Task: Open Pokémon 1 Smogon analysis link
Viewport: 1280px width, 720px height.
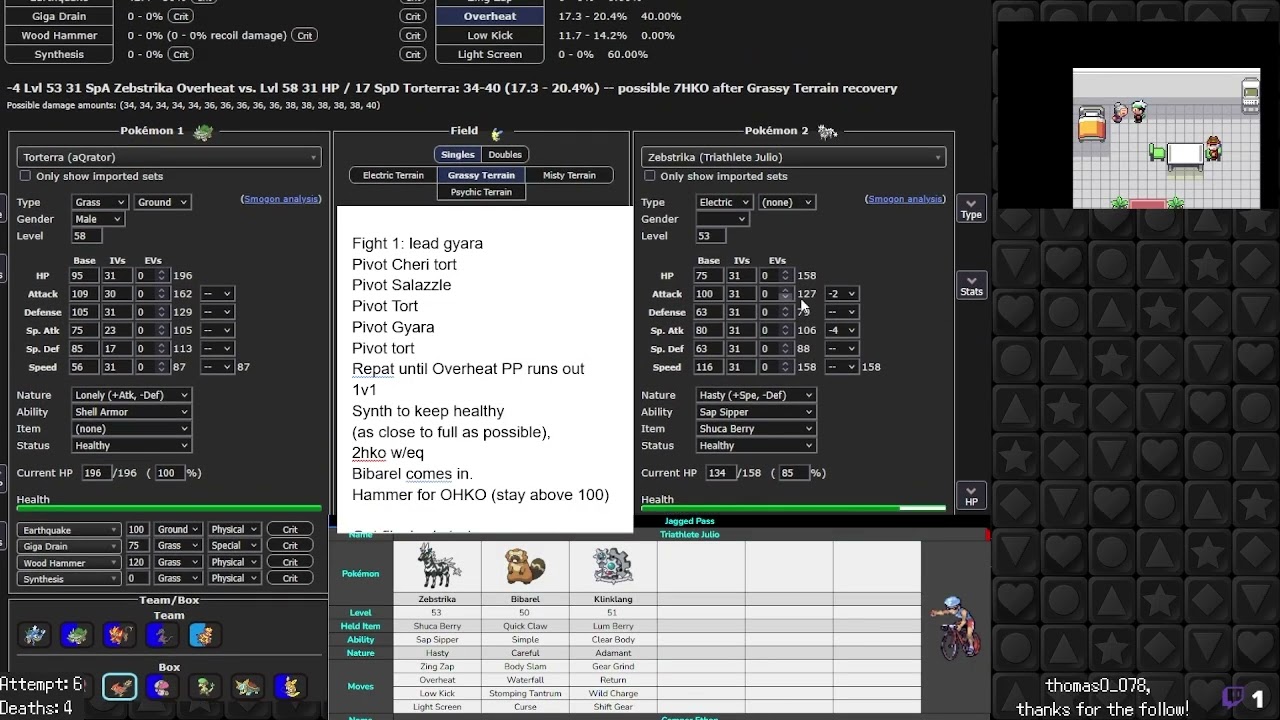Action: (x=281, y=199)
